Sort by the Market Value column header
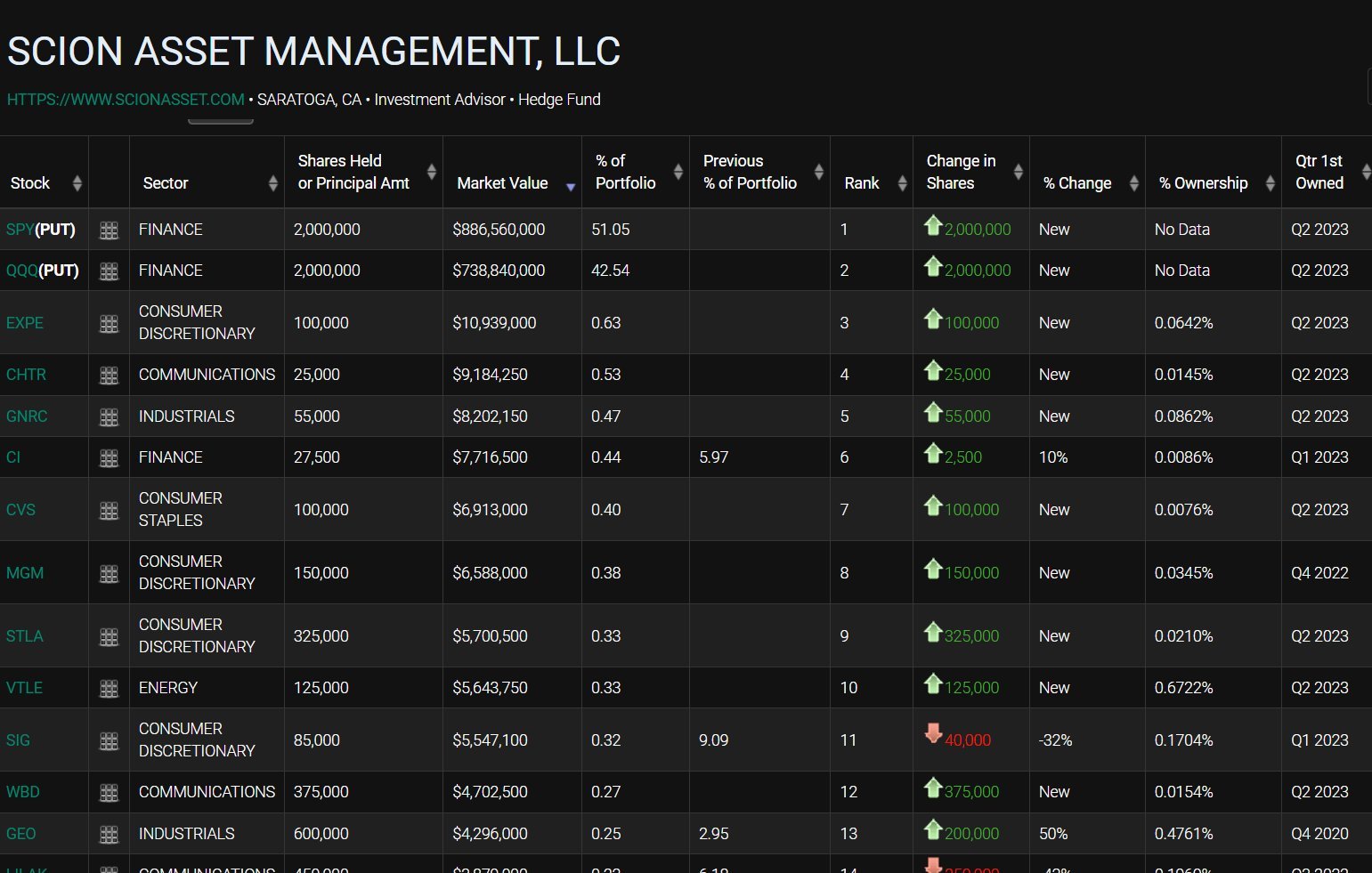This screenshot has height=873, width=1372. [502, 183]
